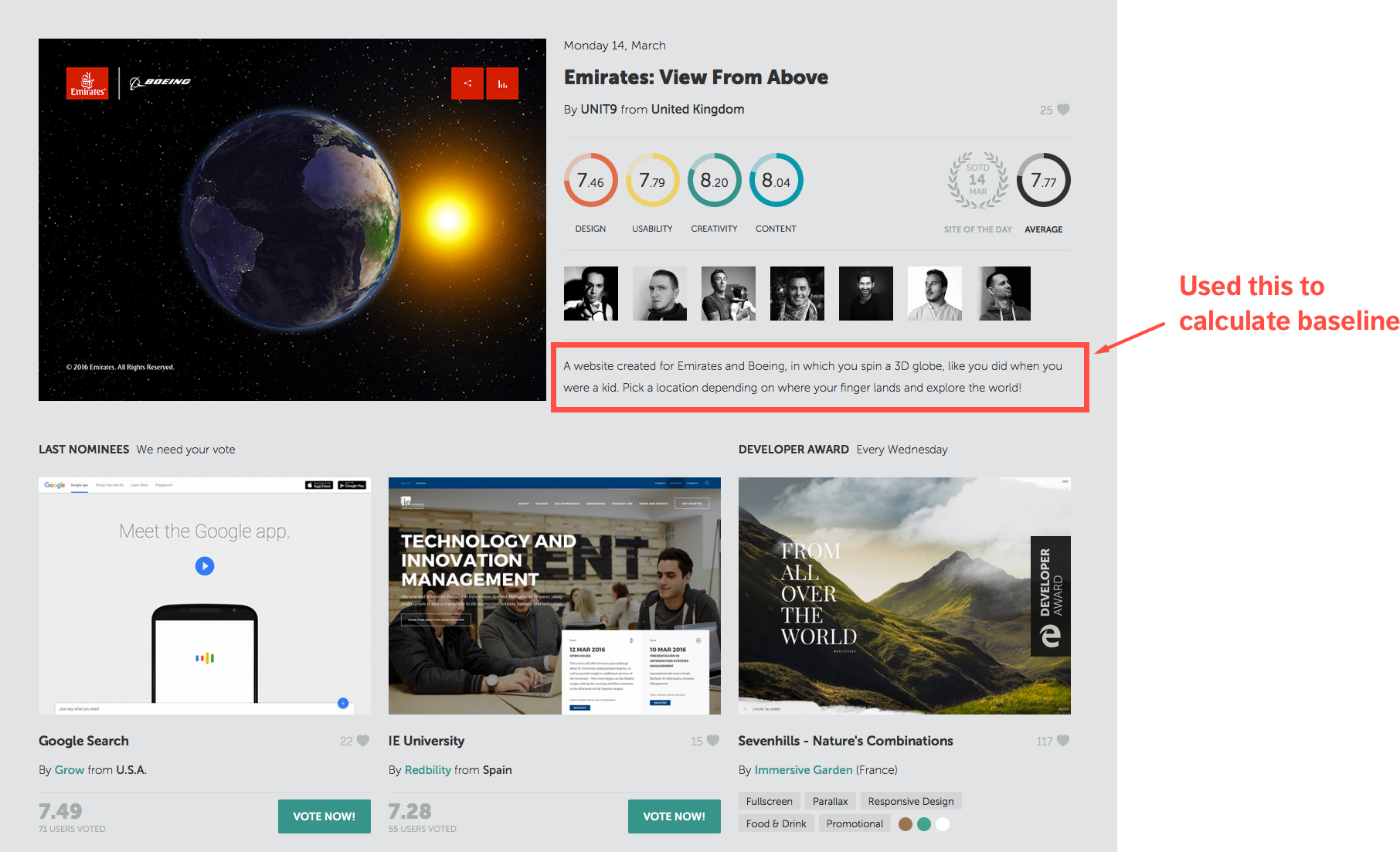Screen dimensions: 1400x852
Task: Click the Design score circle 7.46
Action: pyautogui.click(x=591, y=181)
